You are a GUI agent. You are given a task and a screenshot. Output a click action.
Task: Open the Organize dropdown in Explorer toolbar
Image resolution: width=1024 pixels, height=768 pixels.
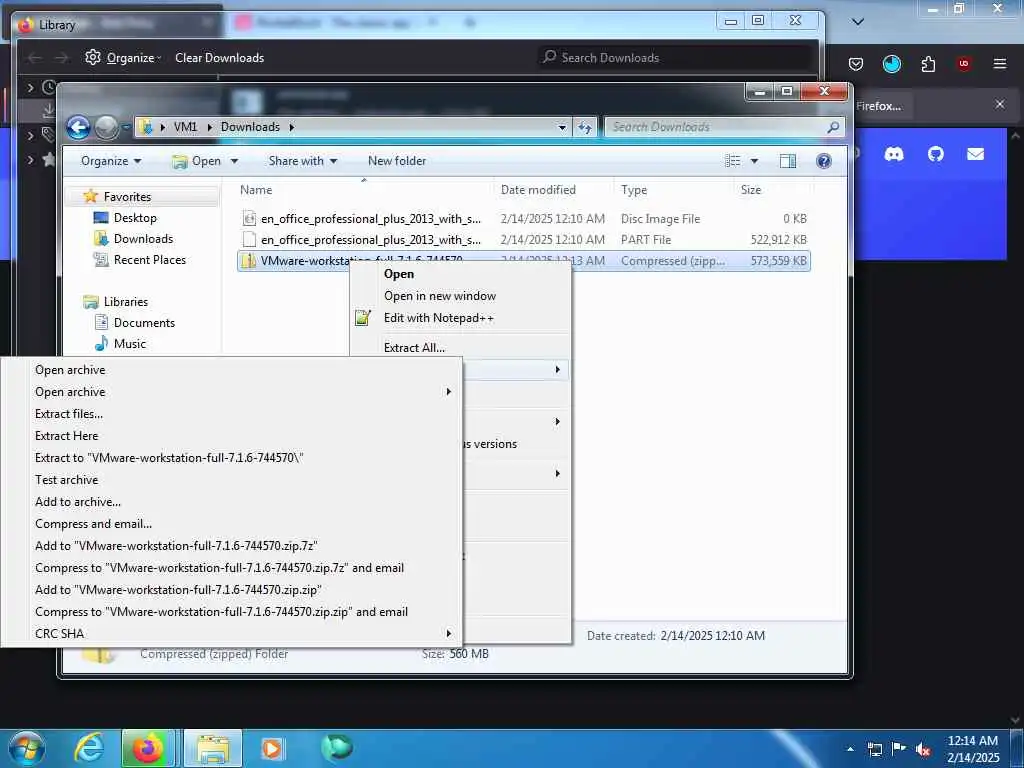coord(110,161)
